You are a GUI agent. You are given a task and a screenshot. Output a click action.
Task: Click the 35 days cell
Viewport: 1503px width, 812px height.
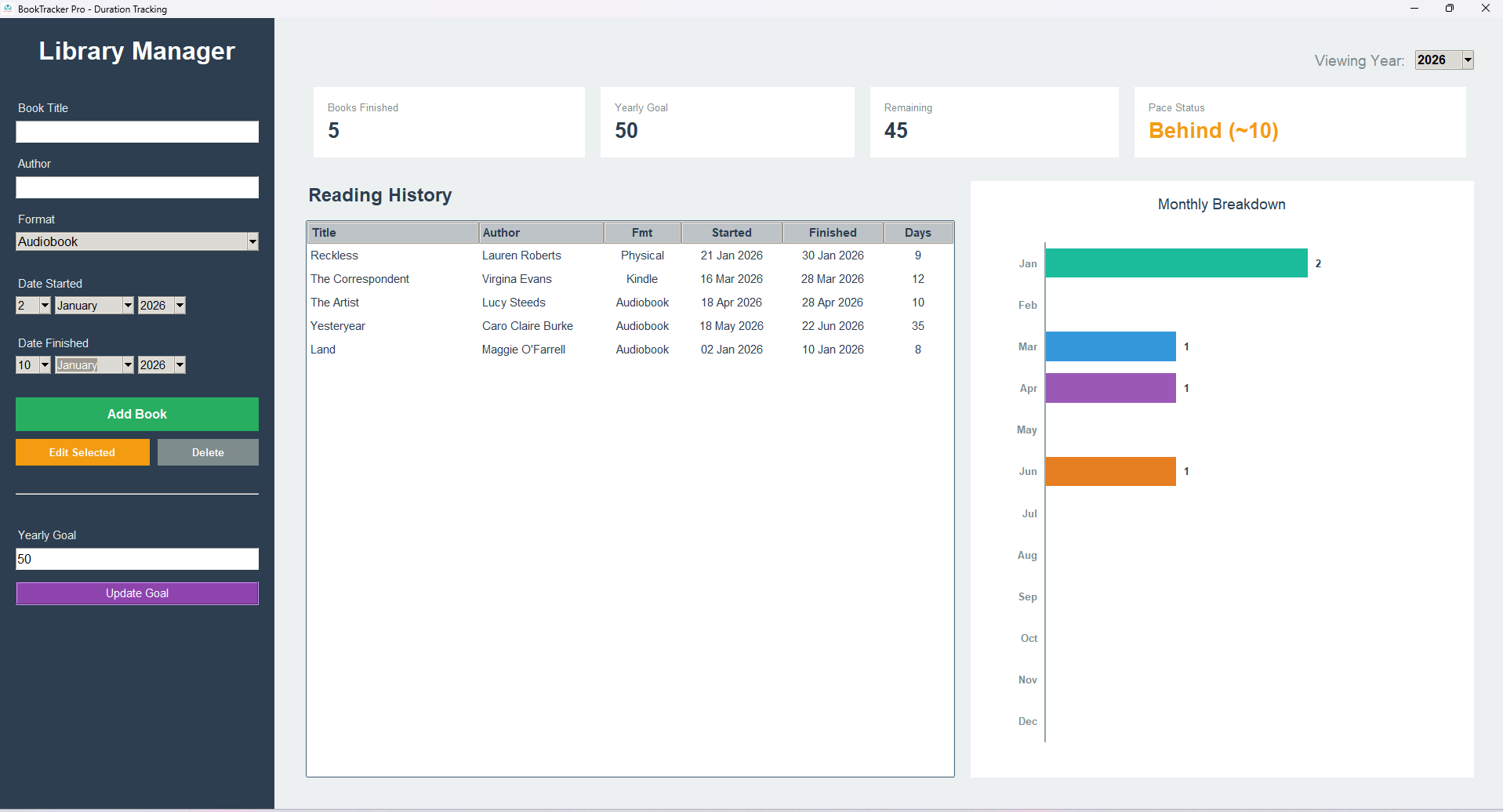coord(918,326)
